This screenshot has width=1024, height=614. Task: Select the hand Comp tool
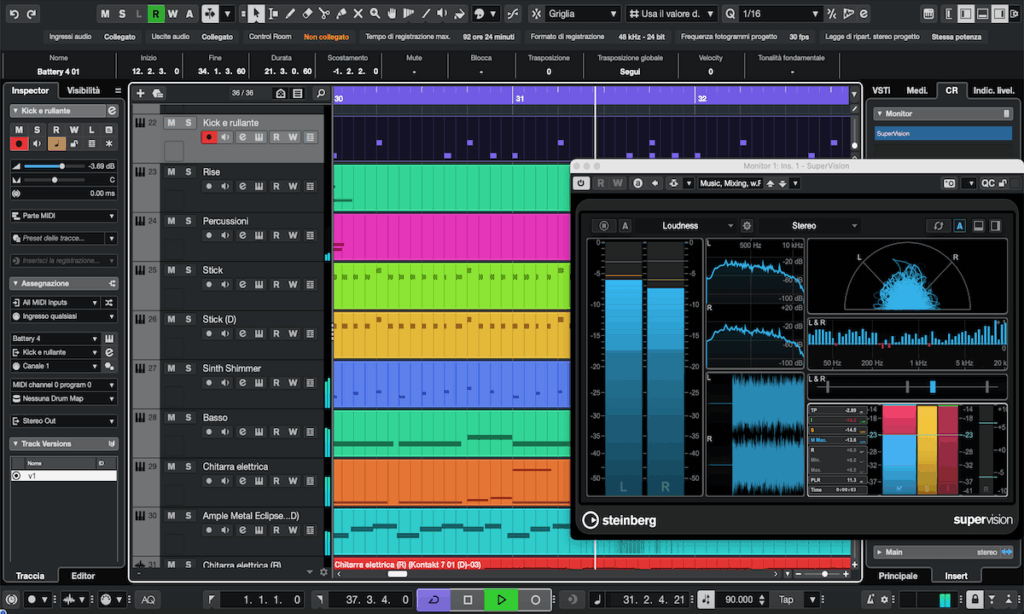point(392,13)
